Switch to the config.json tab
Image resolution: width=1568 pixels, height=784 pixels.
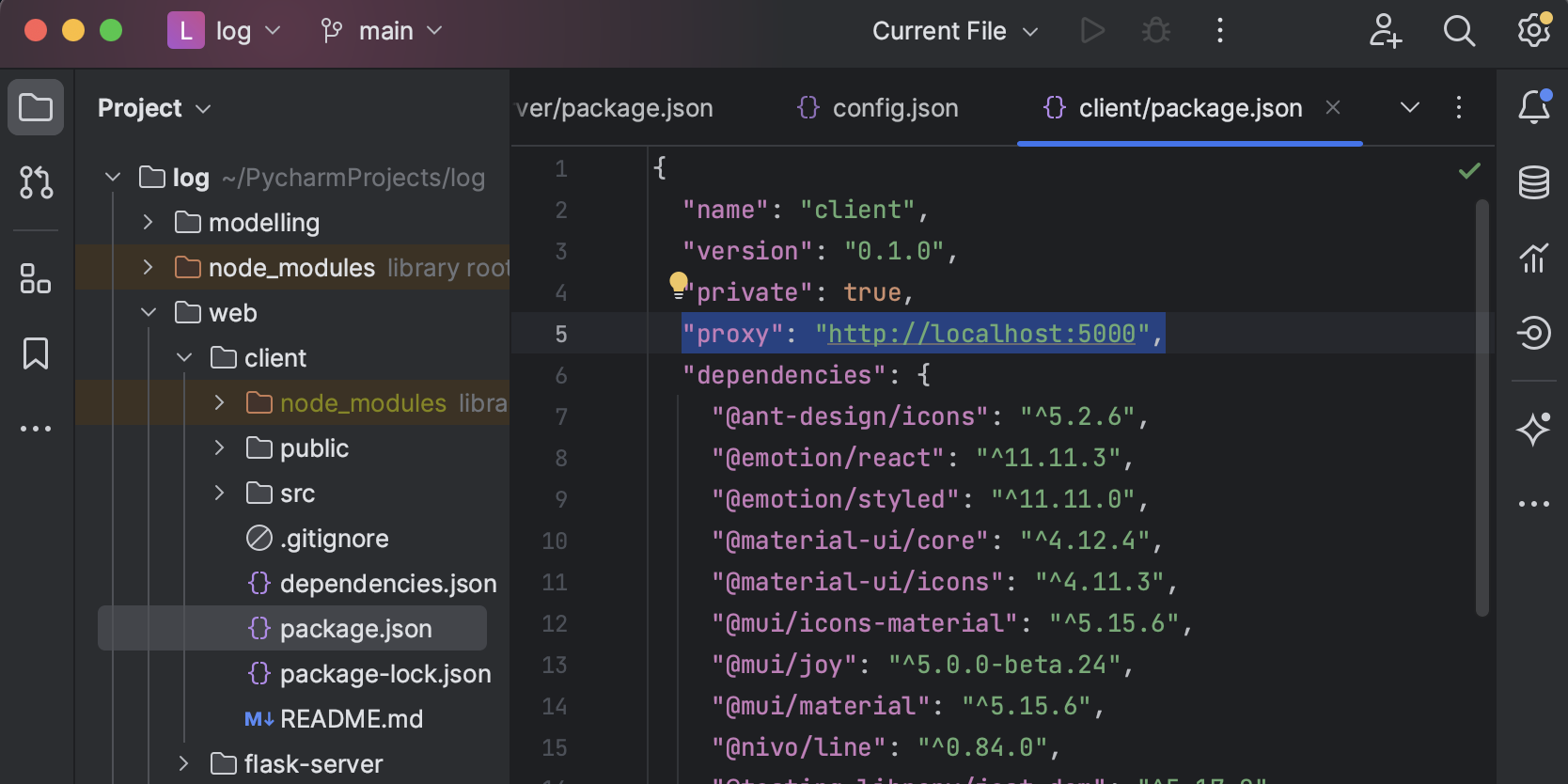coord(878,108)
